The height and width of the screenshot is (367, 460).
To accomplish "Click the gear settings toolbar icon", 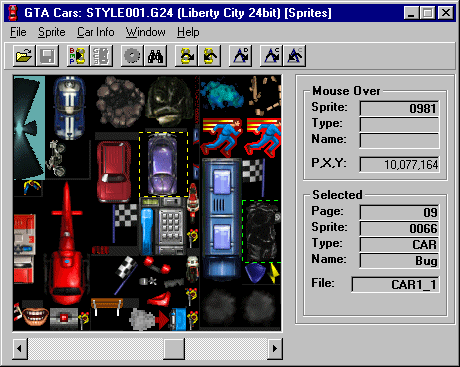I will [x=132, y=56].
